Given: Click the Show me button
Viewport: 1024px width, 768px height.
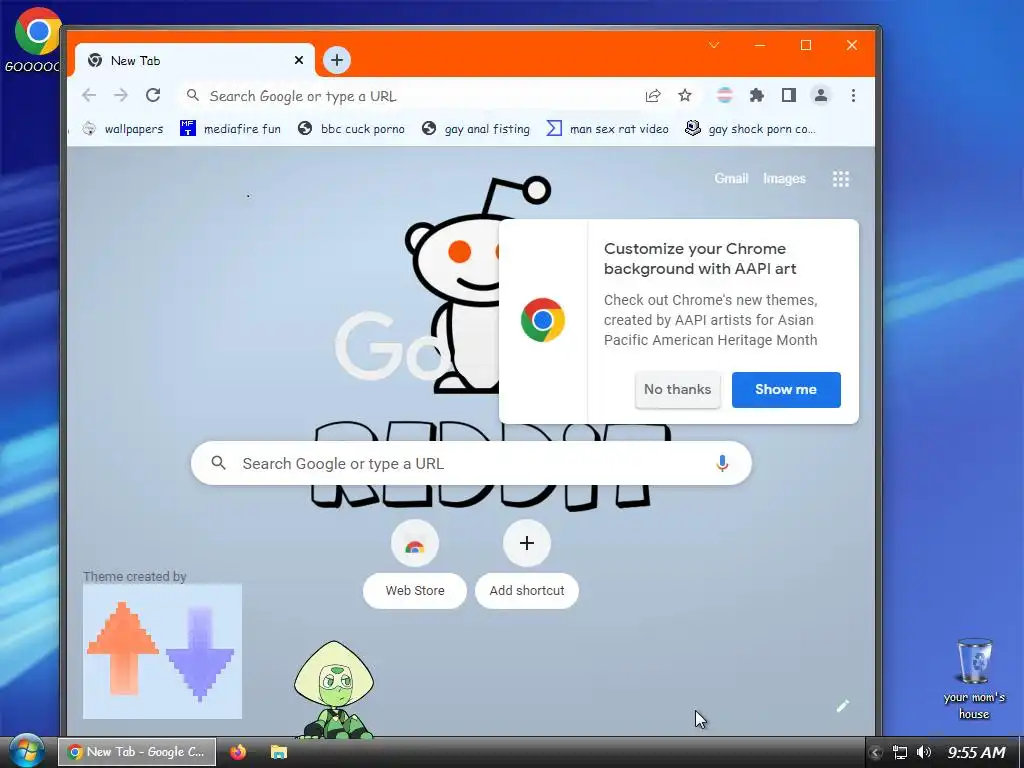Looking at the screenshot, I should (x=786, y=390).
